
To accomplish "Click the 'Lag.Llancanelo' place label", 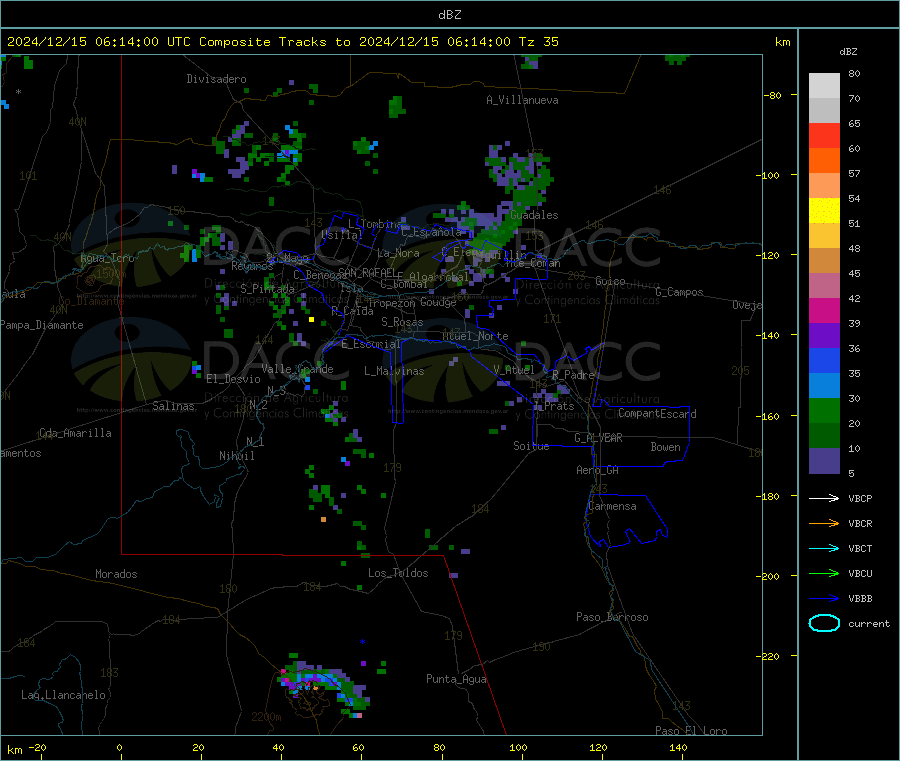I will [63, 695].
